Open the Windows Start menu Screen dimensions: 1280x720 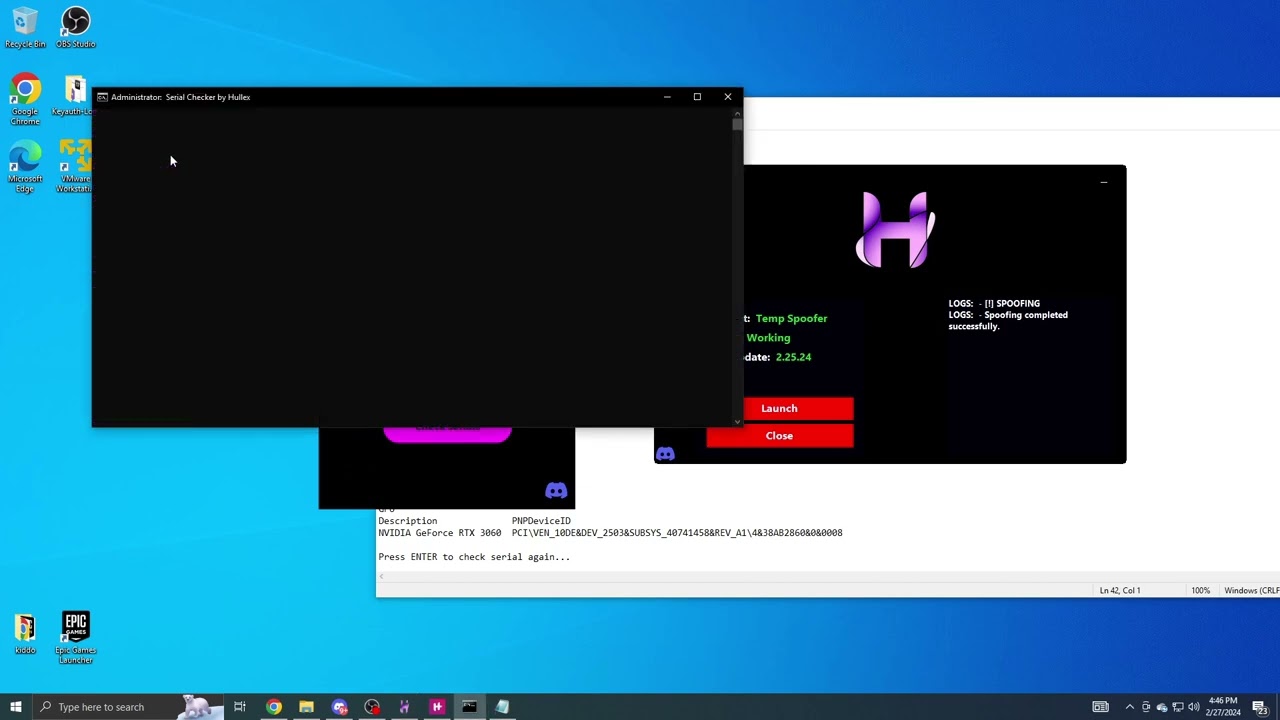coord(15,707)
